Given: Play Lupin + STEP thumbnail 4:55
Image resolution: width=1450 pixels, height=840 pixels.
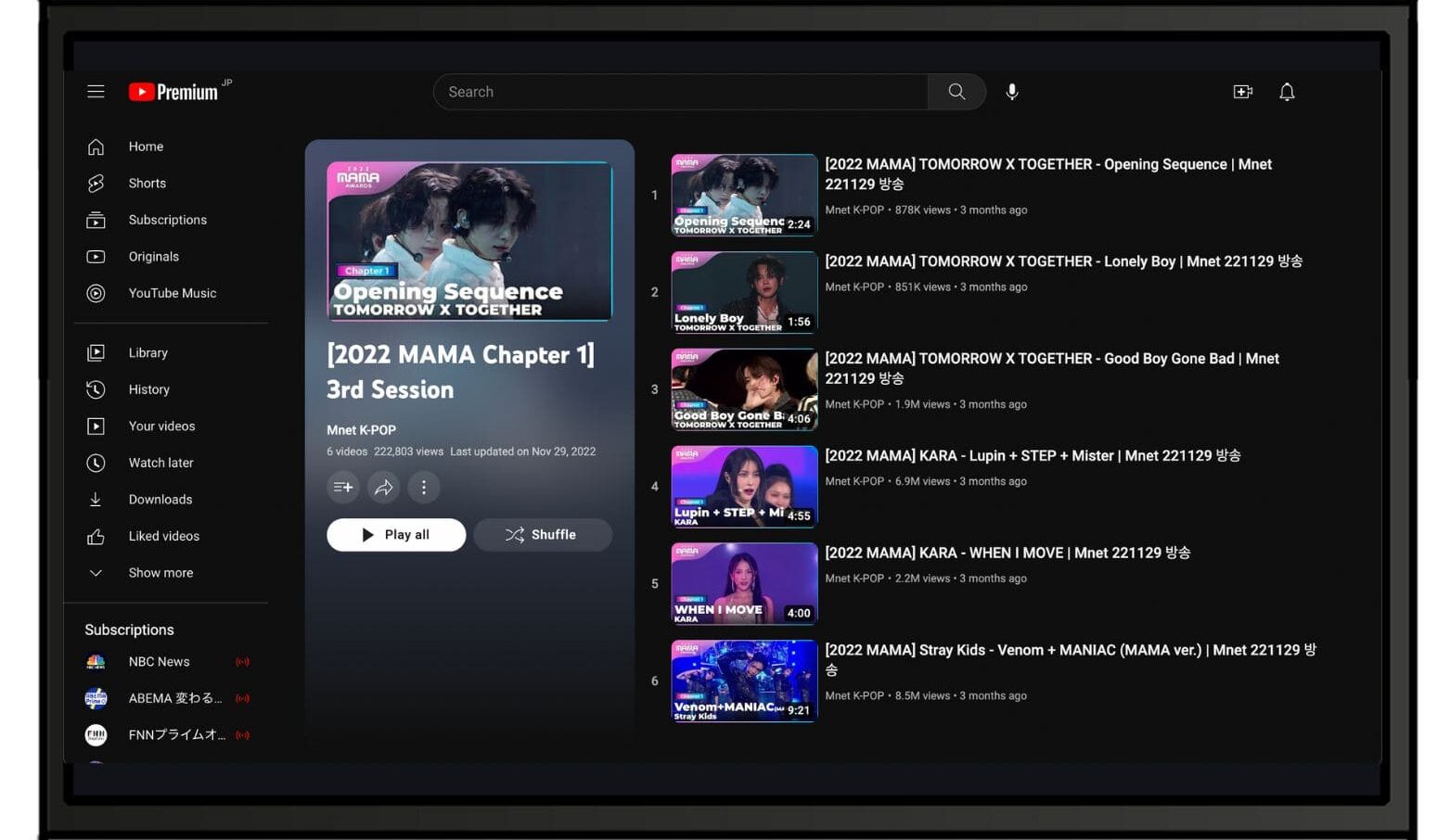Looking at the screenshot, I should (x=744, y=487).
